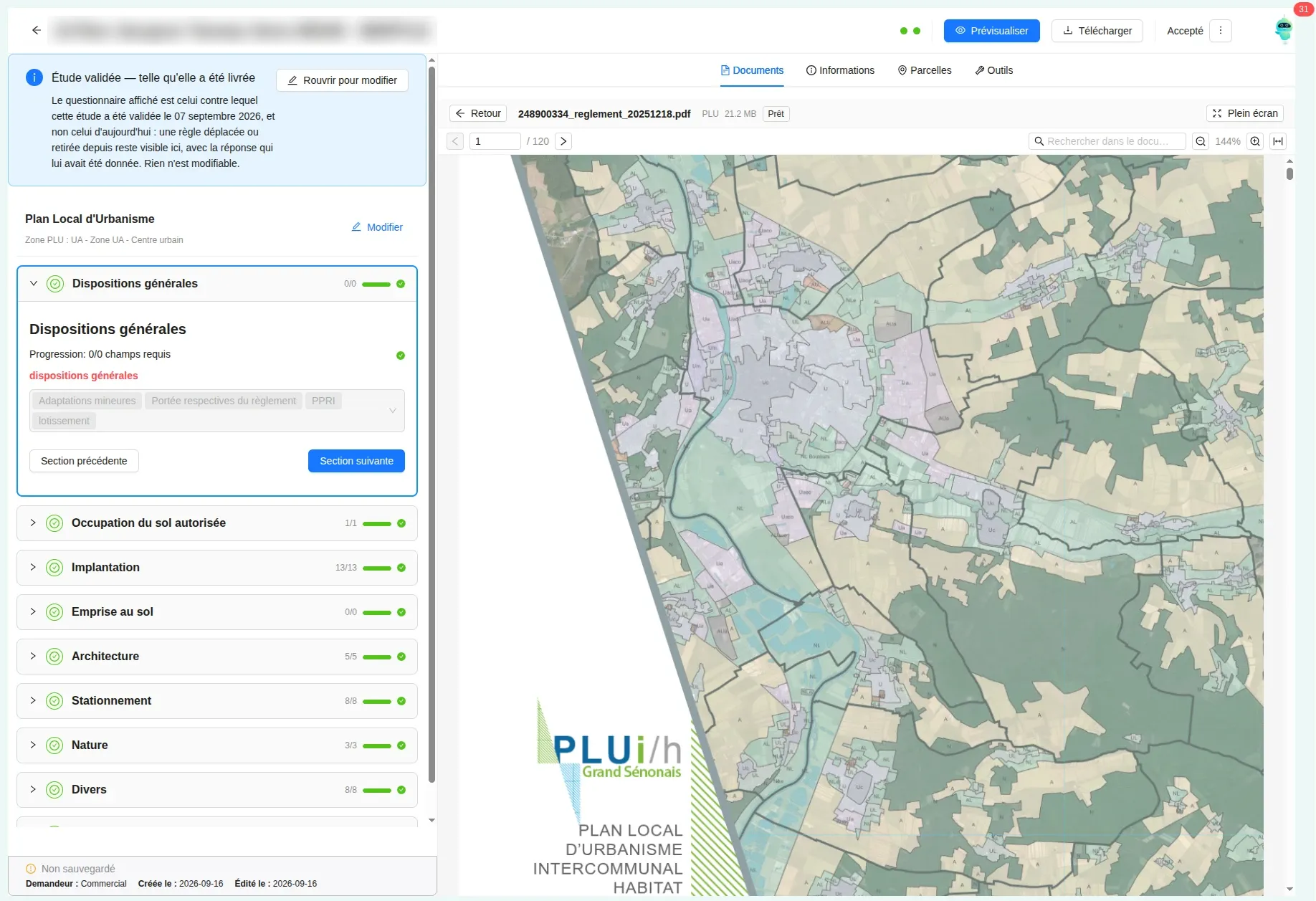This screenshot has width=1316, height=901.
Task: Click the Prévisualiser button
Action: point(992,31)
